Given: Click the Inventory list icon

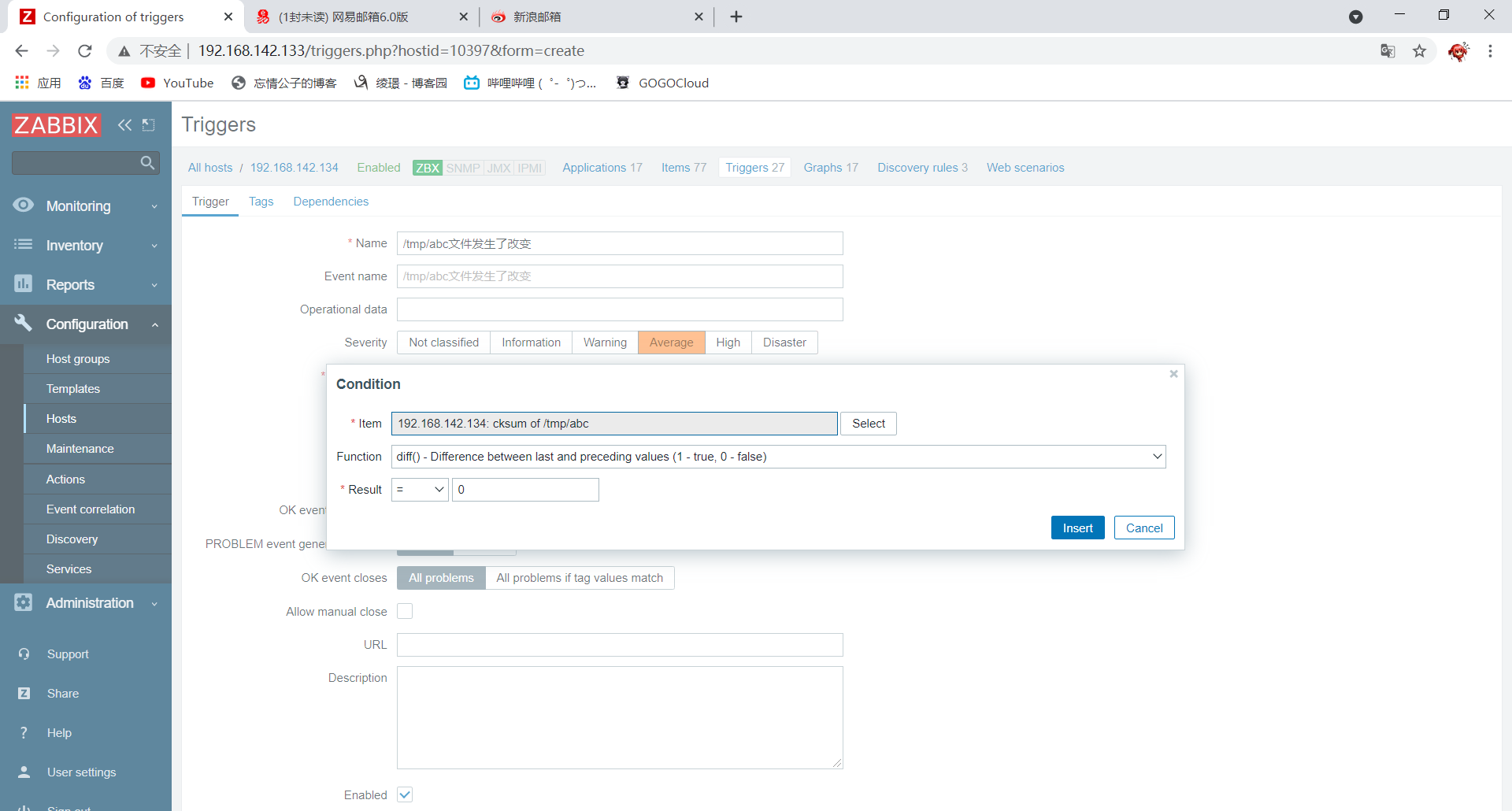Looking at the screenshot, I should tap(24, 245).
